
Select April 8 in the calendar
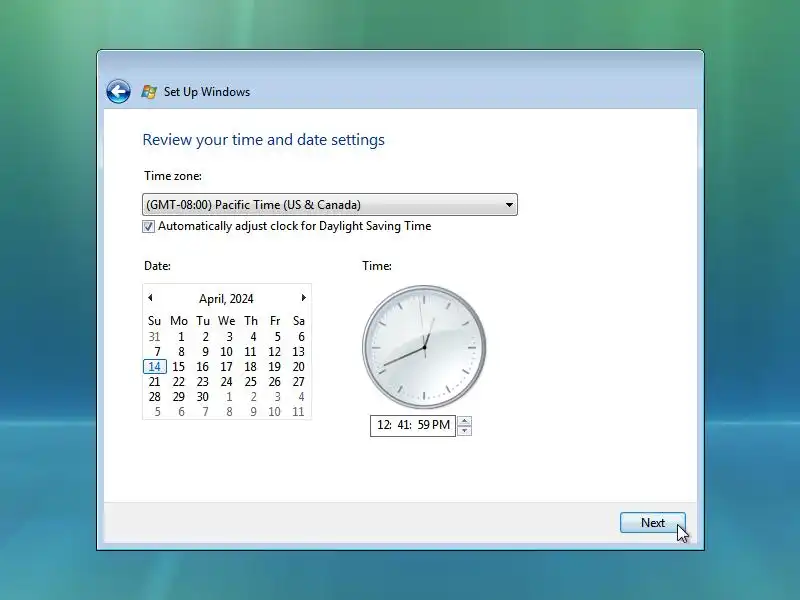[x=181, y=352]
